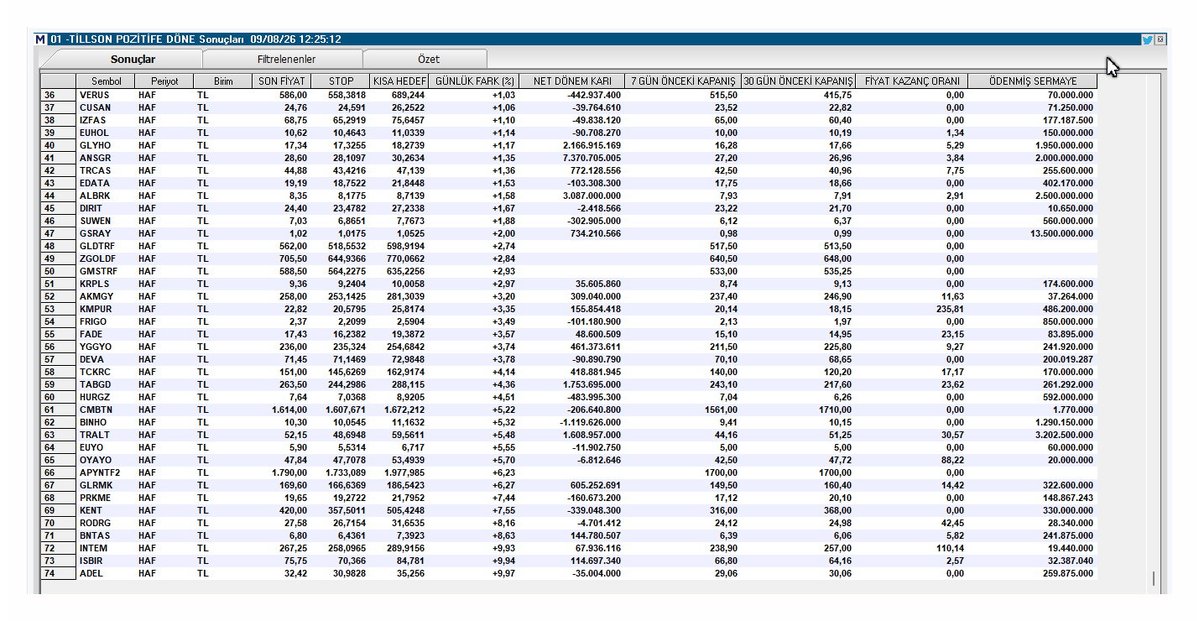This screenshot has width=1199, height=621.
Task: Click the ÖDENMİŞ SERMAYE column header
Action: [1032, 81]
